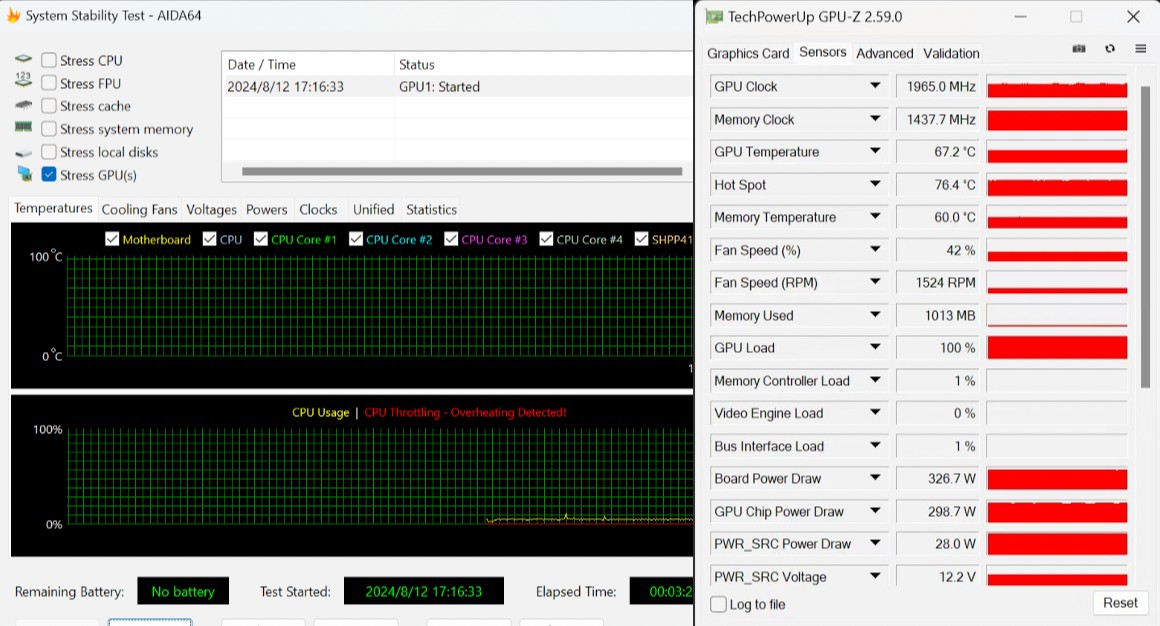This screenshot has height=626, width=1160.
Task: Toggle the Motherboard temperature graph checkbox
Action: [112, 239]
